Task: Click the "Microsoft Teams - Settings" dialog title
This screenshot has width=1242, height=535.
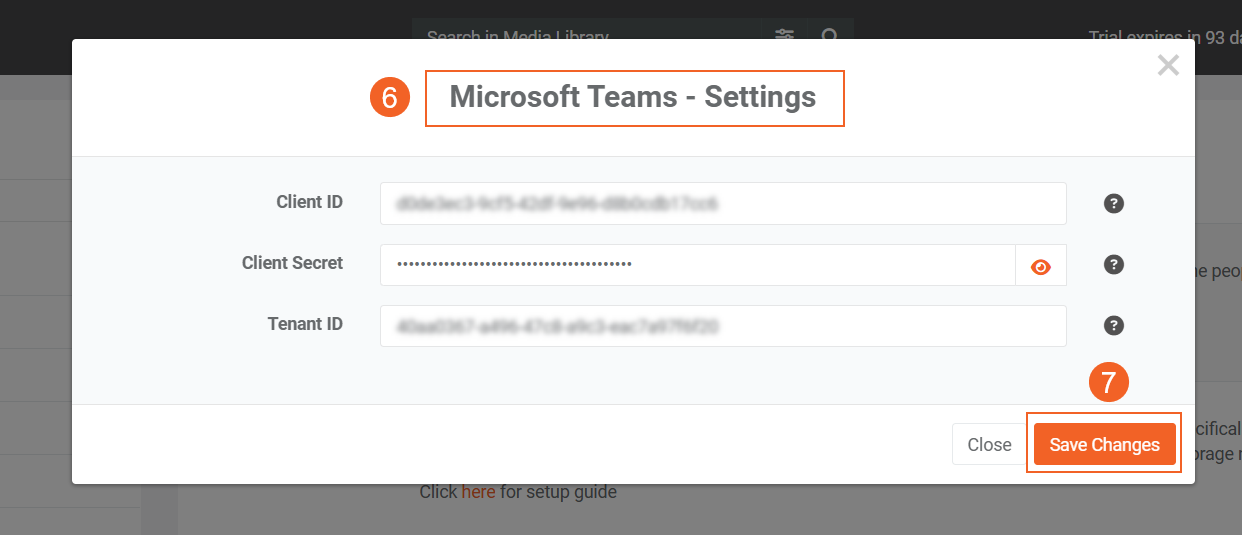Action: point(633,97)
